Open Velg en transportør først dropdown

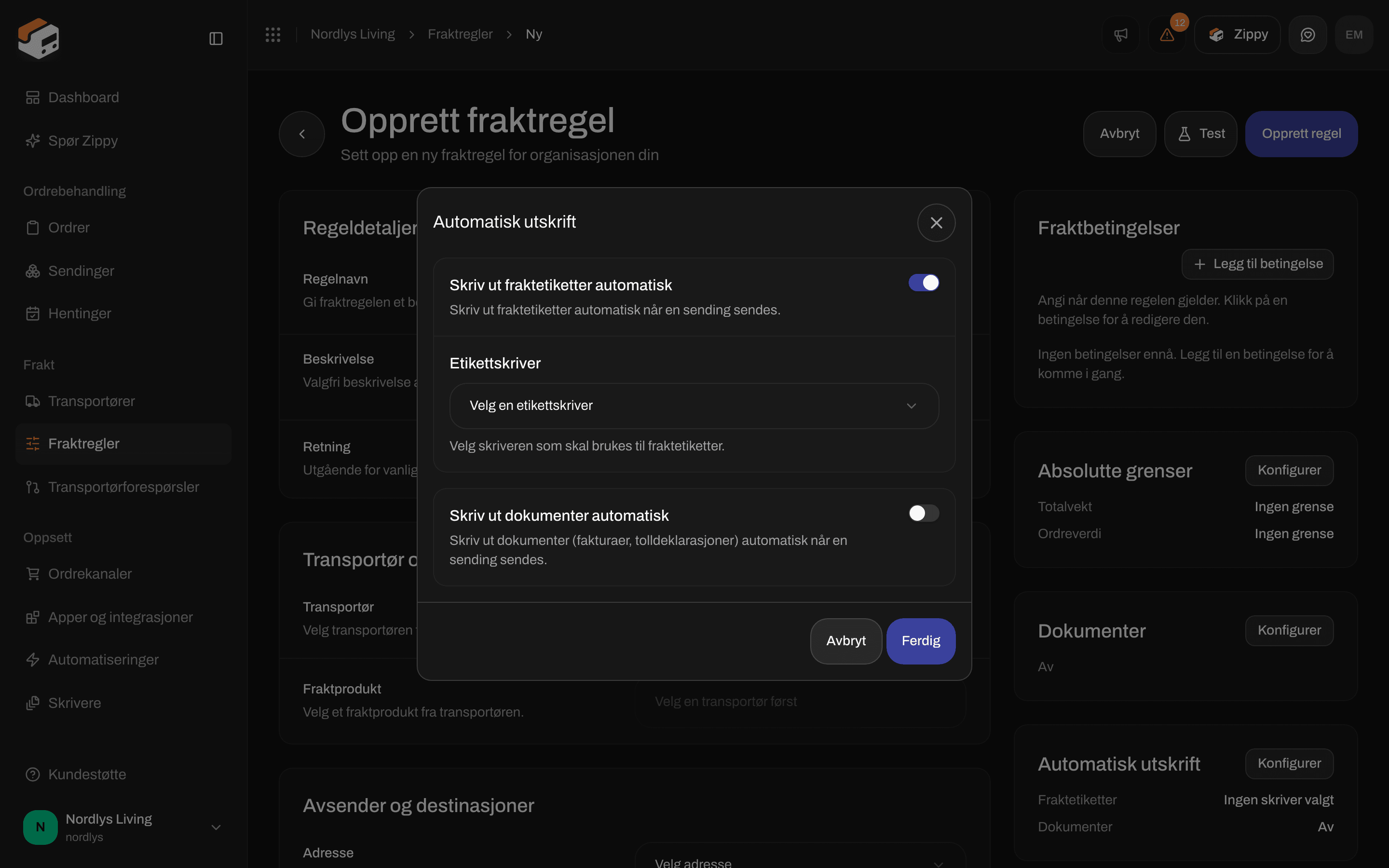tap(800, 702)
